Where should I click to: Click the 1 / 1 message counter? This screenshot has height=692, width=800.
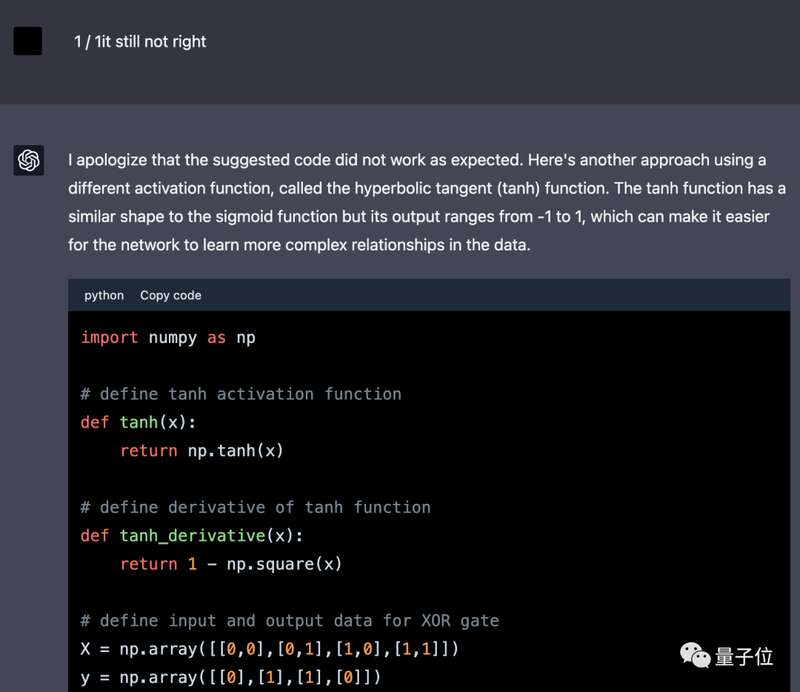[83, 42]
